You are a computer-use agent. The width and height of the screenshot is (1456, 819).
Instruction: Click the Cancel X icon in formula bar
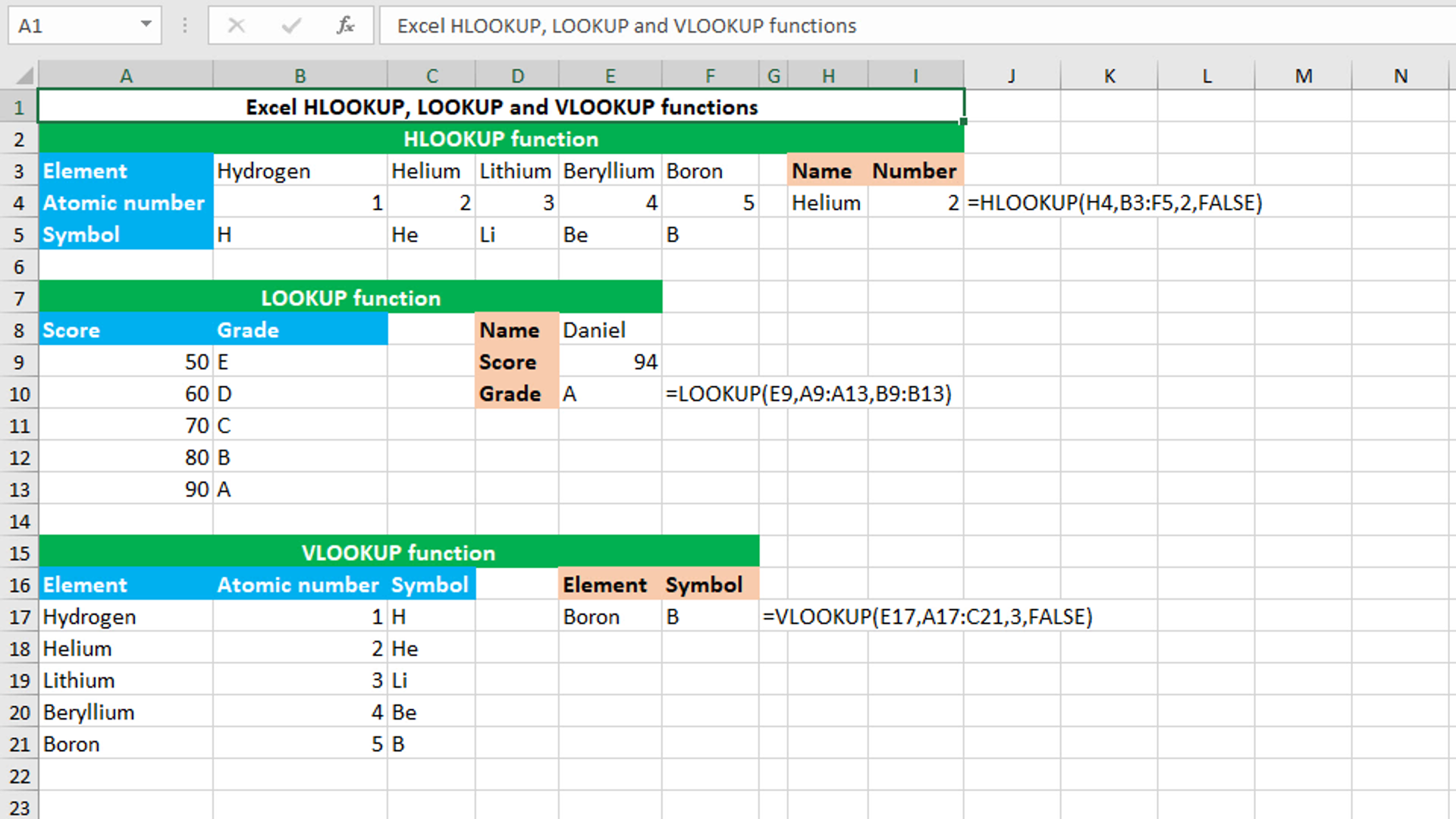[237, 26]
